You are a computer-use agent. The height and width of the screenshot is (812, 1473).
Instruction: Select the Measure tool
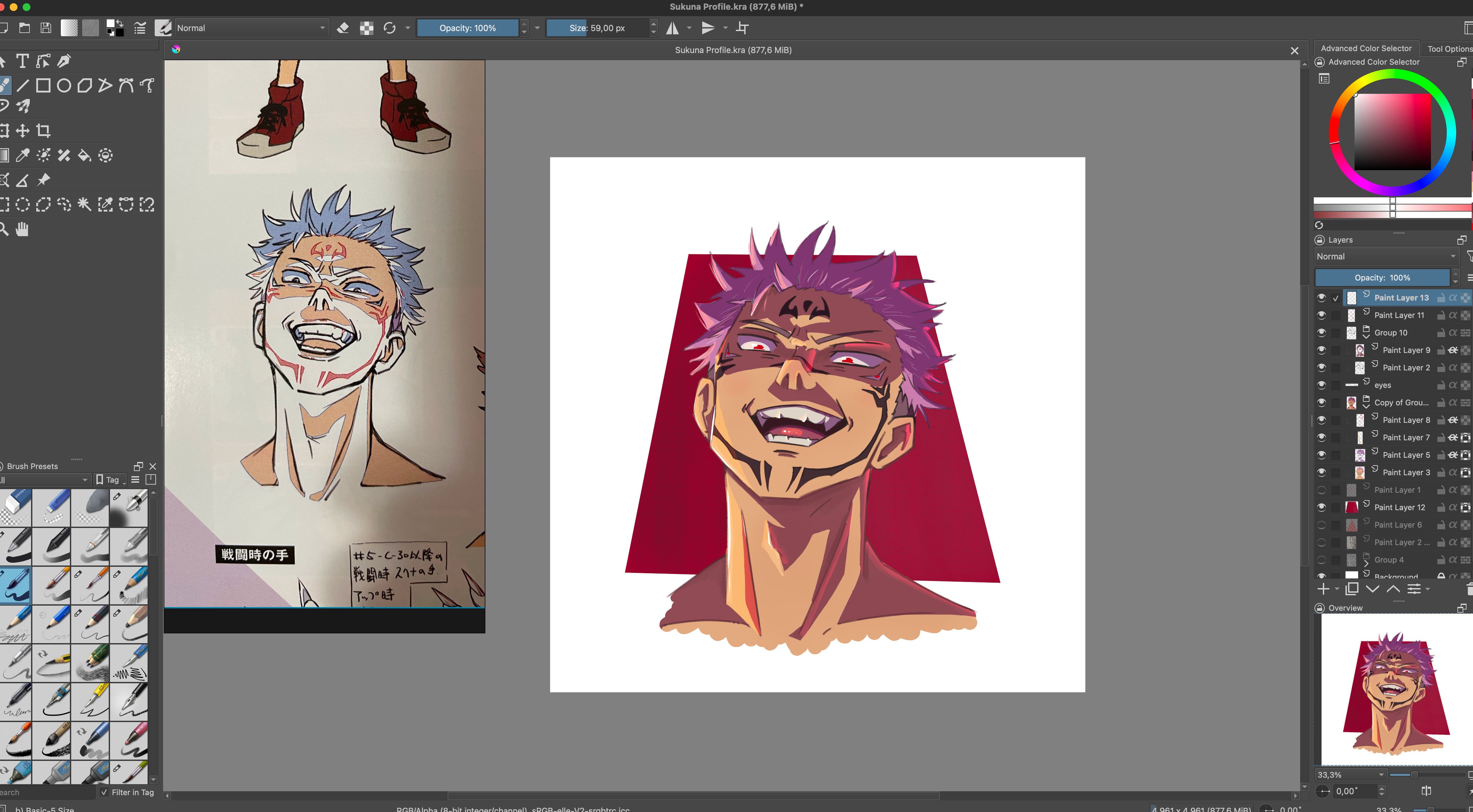[22, 181]
